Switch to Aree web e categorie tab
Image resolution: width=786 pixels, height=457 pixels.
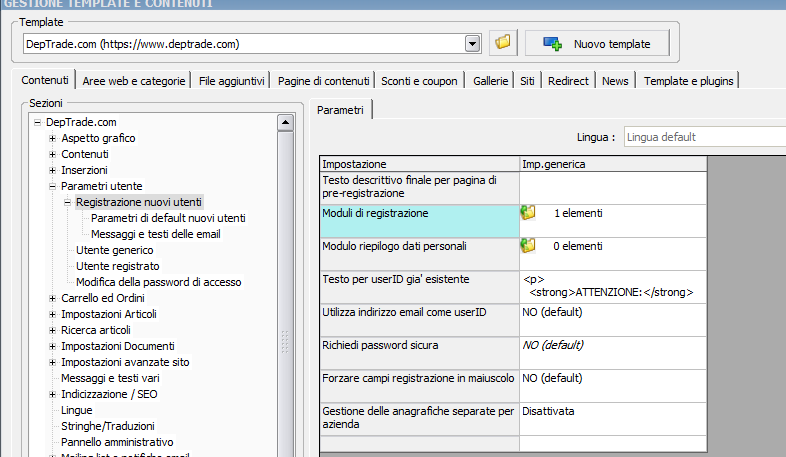coord(134,81)
